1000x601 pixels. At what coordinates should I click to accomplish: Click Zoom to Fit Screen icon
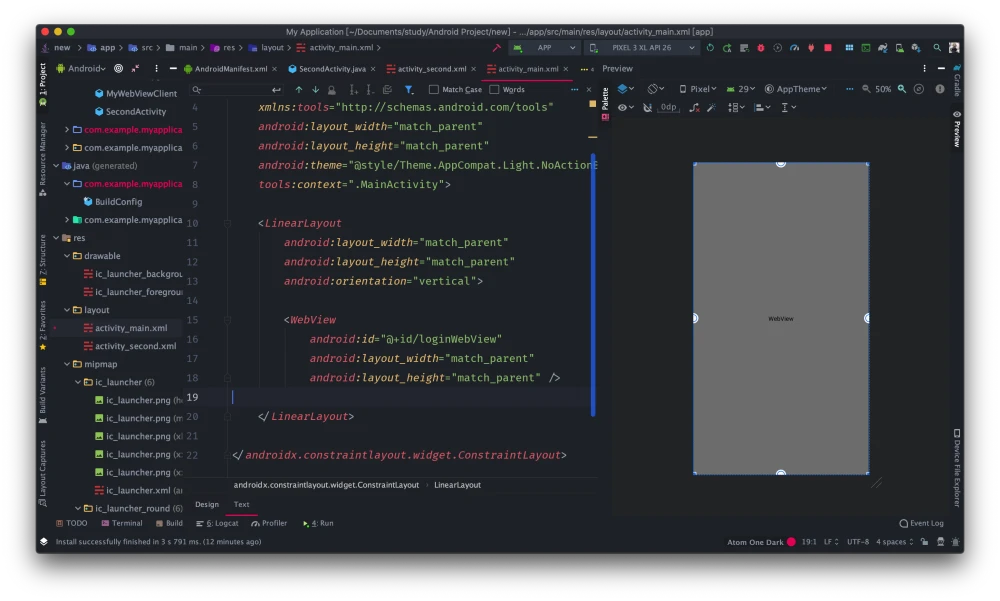pos(919,89)
